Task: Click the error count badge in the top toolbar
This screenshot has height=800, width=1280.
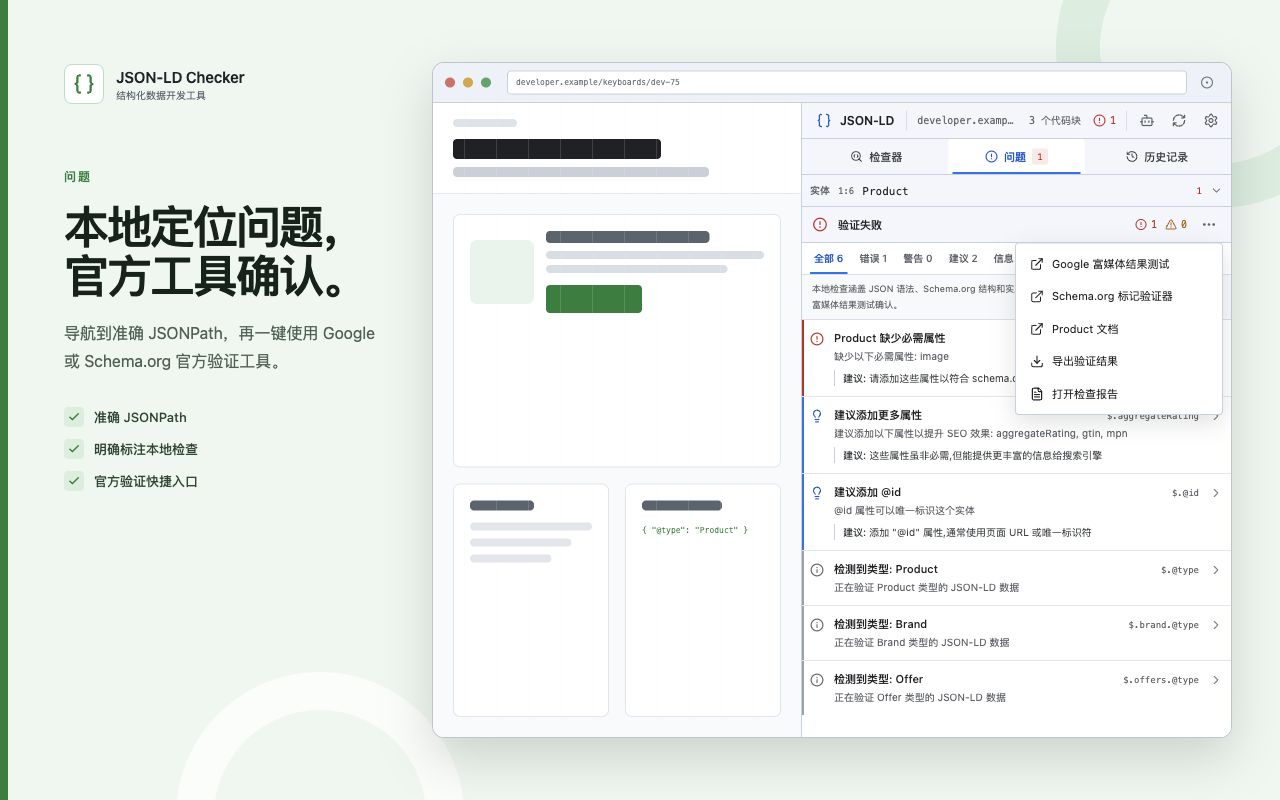Action: click(1105, 121)
